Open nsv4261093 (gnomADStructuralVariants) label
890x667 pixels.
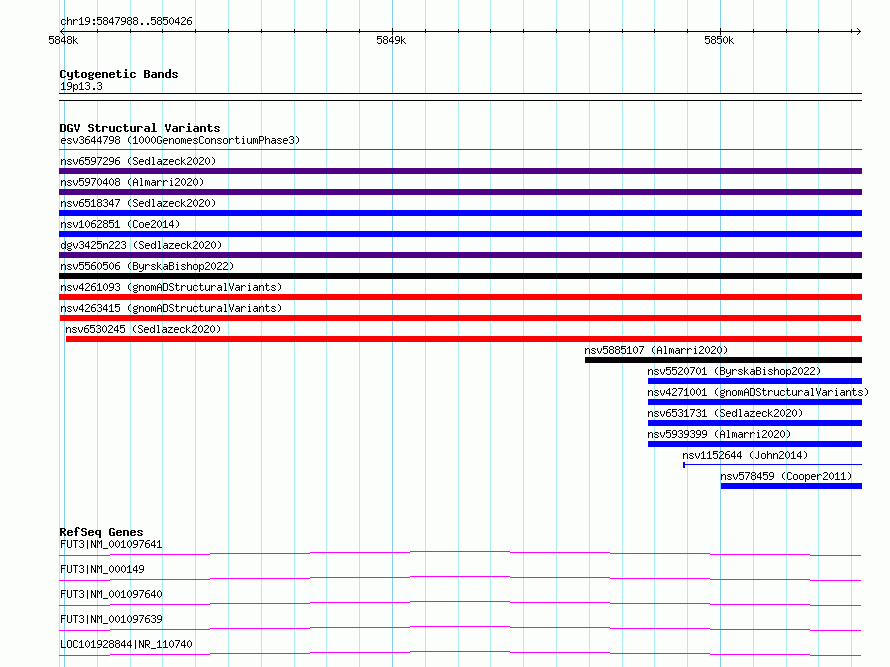point(171,287)
